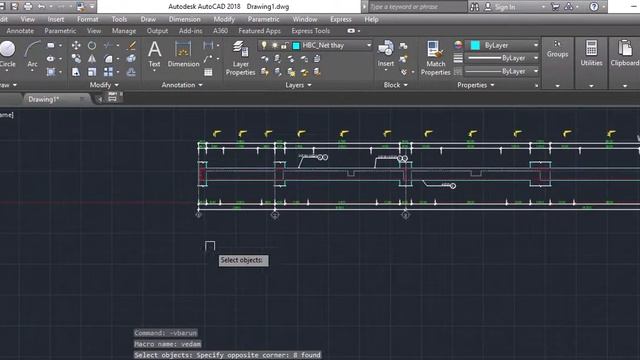640x360 pixels.
Task: Choose the Copy tool in Modify panel
Action: click(x=76, y=59)
